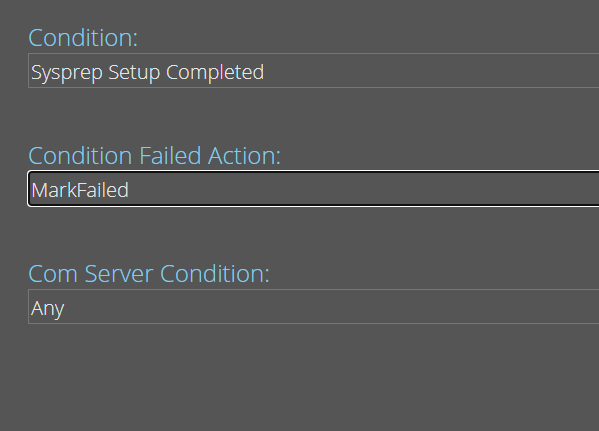Viewport: 599px width, 431px height.
Task: Expand the Condition Failed Action combo box
Action: point(314,189)
